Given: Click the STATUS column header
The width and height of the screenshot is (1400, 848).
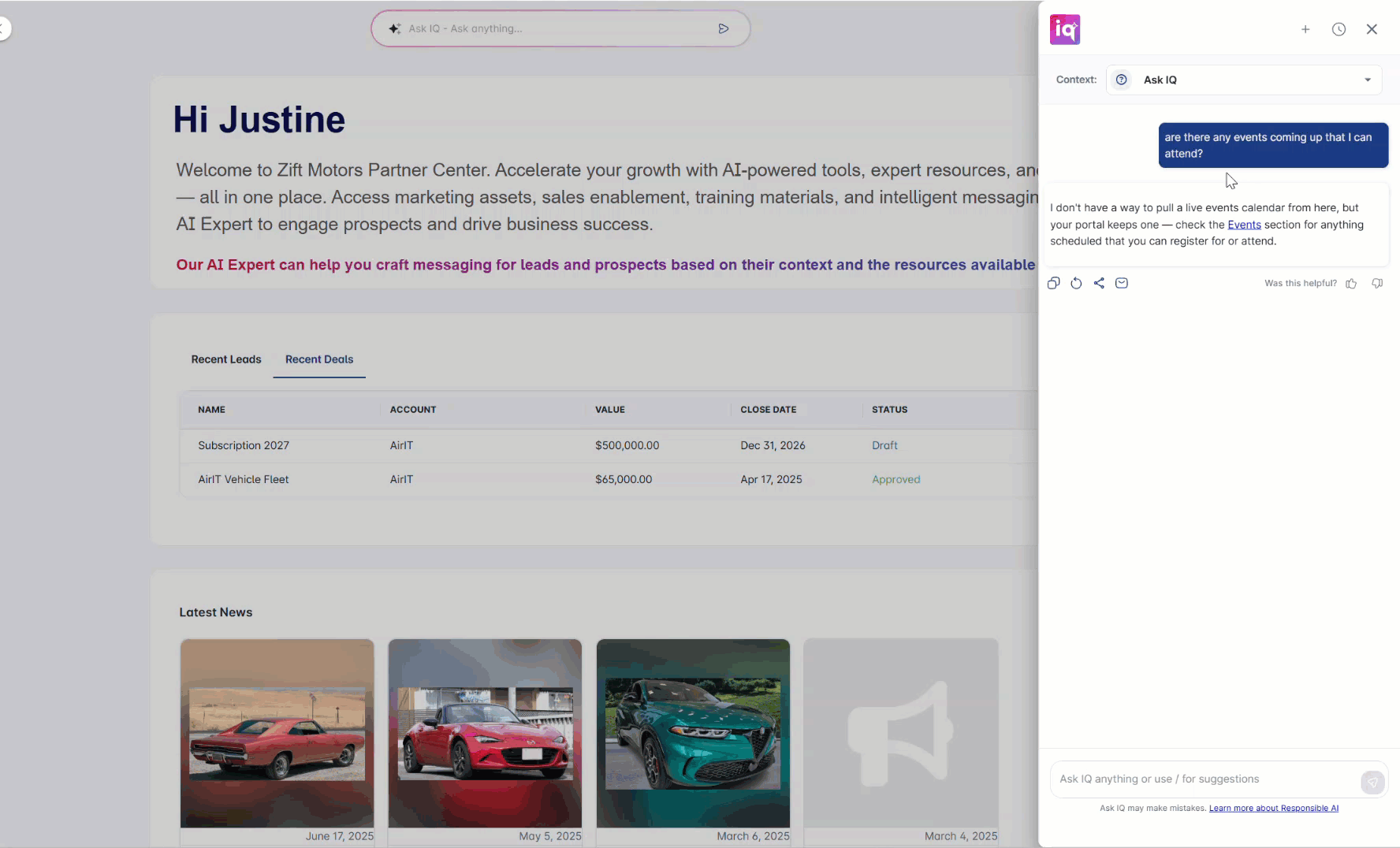Looking at the screenshot, I should point(889,410).
